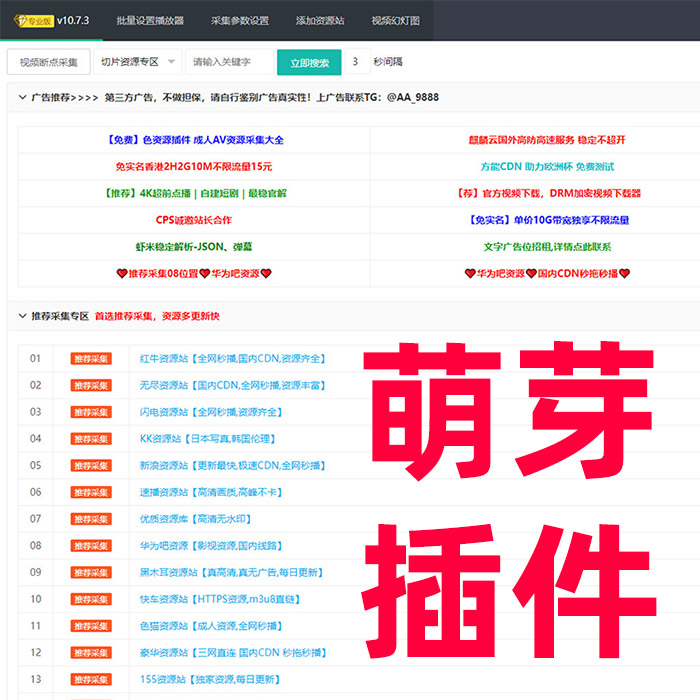Open the CPS诚邀站长合作 ad link
The width and height of the screenshot is (700, 700).
coord(194,220)
